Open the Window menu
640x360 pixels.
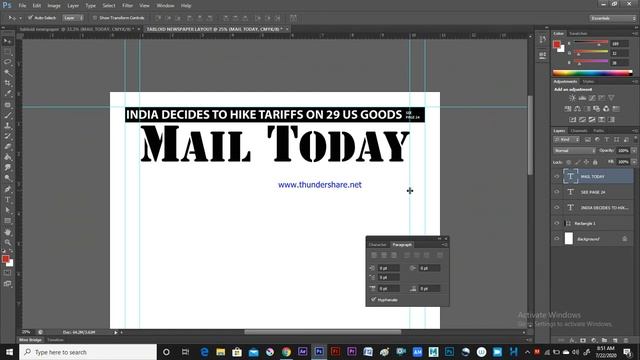pyautogui.click(x=165, y=6)
